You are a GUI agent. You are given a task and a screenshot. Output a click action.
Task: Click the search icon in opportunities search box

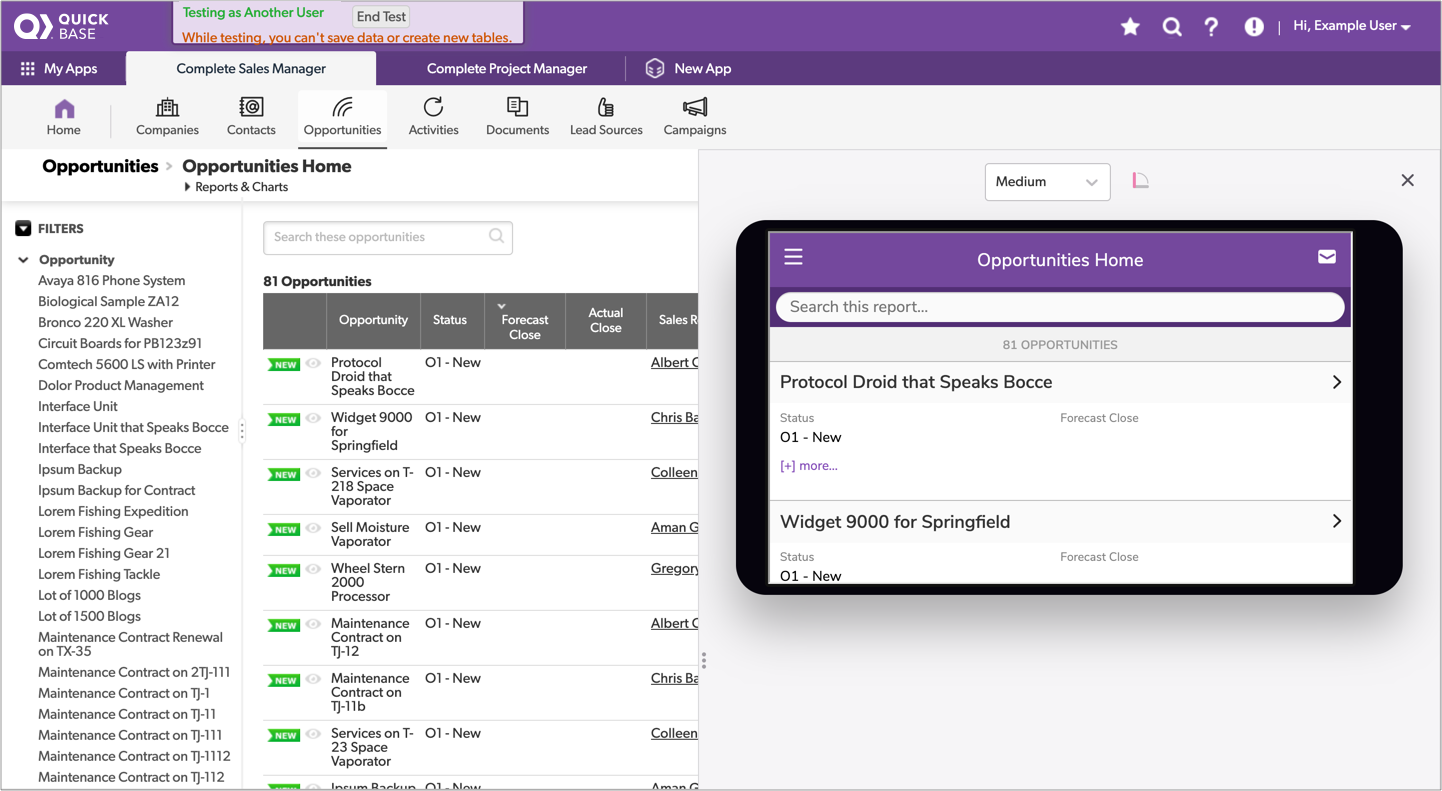[x=496, y=236]
